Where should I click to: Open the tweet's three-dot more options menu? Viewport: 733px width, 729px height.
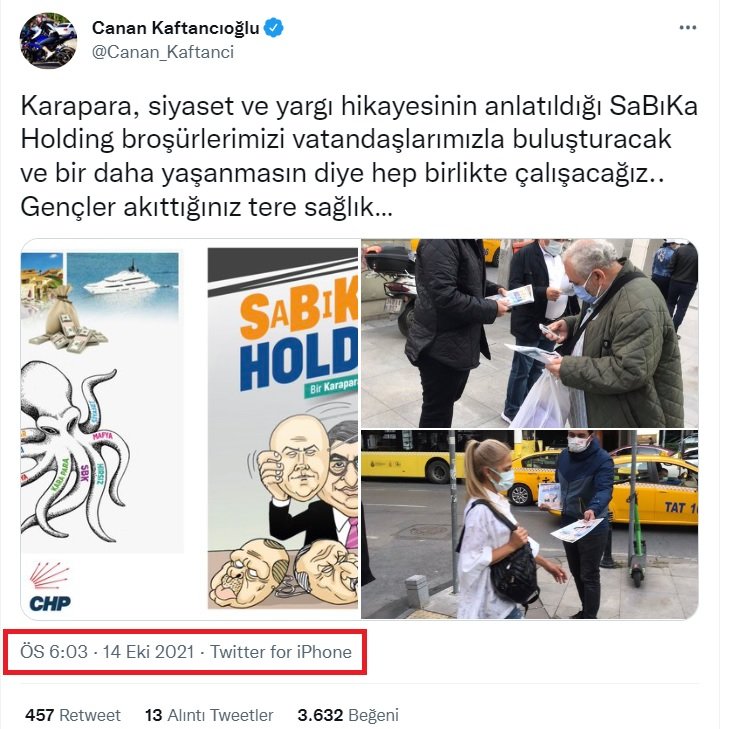[x=687, y=28]
